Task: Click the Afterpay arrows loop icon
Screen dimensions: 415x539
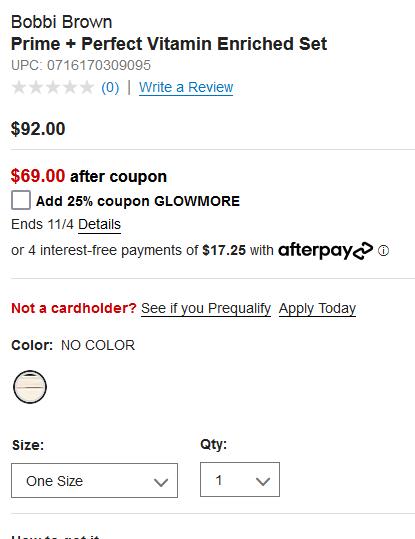Action: coord(363,251)
